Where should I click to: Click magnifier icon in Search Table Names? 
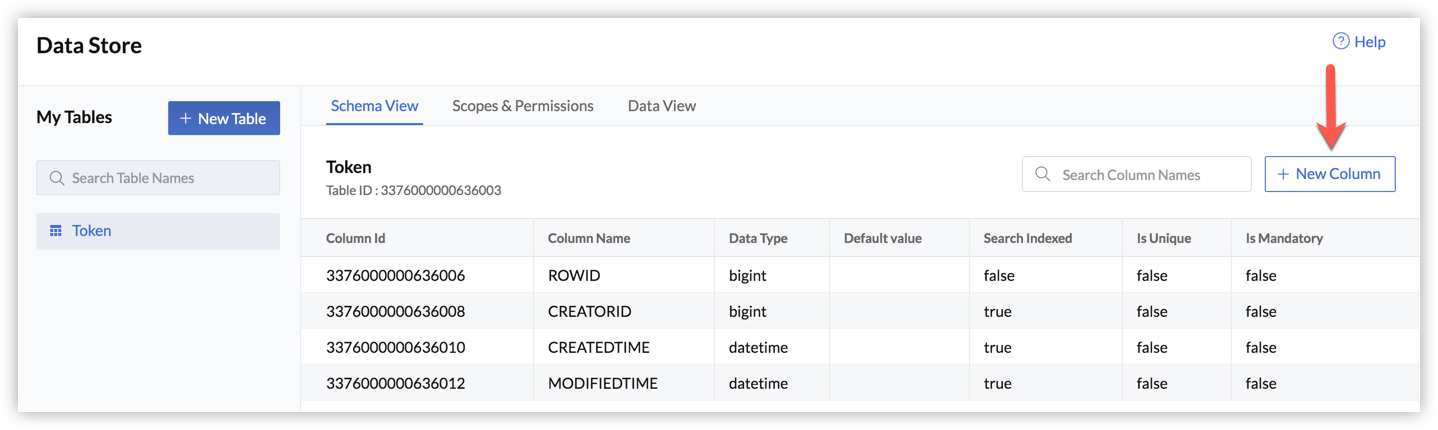pos(57,178)
